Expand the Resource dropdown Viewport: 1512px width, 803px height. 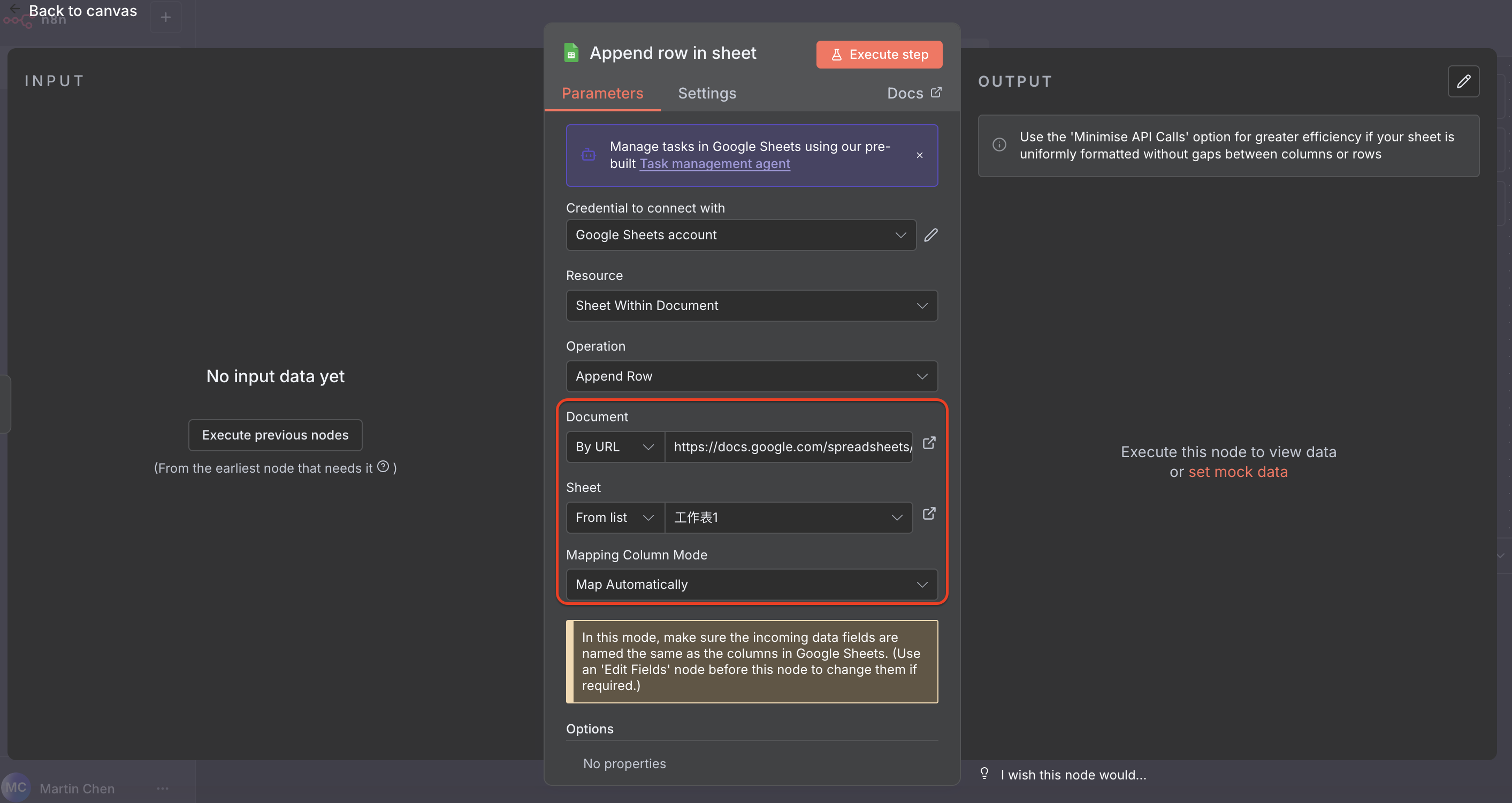click(x=751, y=306)
